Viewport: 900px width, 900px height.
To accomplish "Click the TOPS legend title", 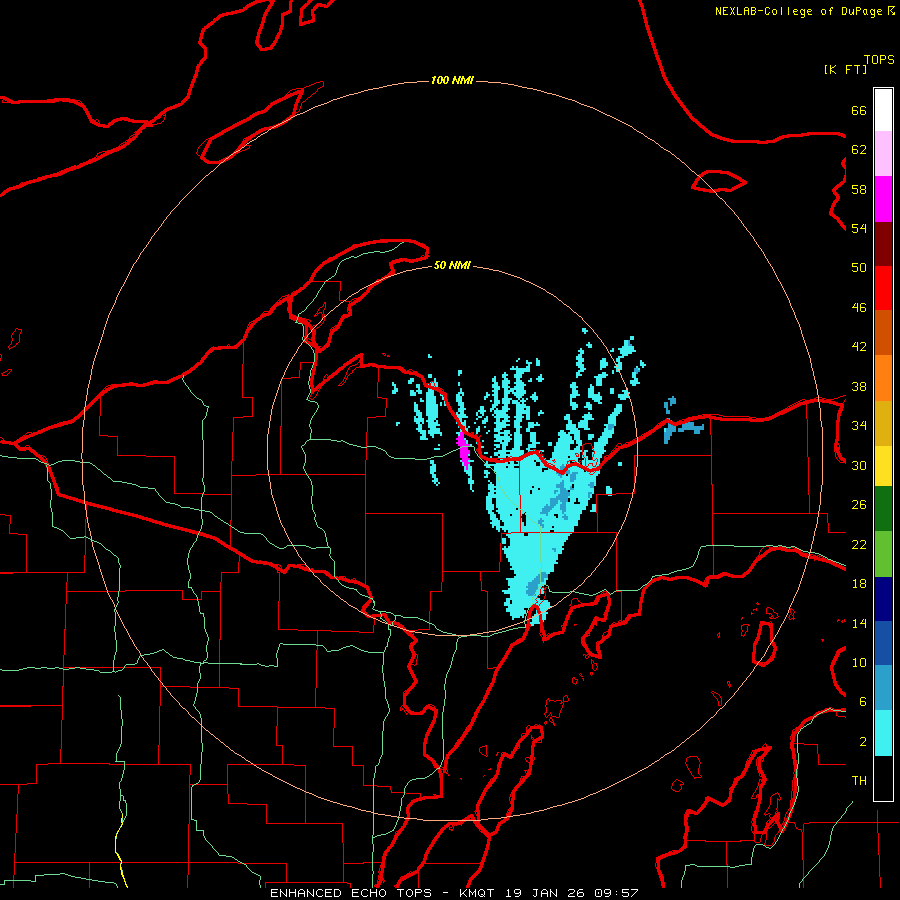I will coord(879,59).
